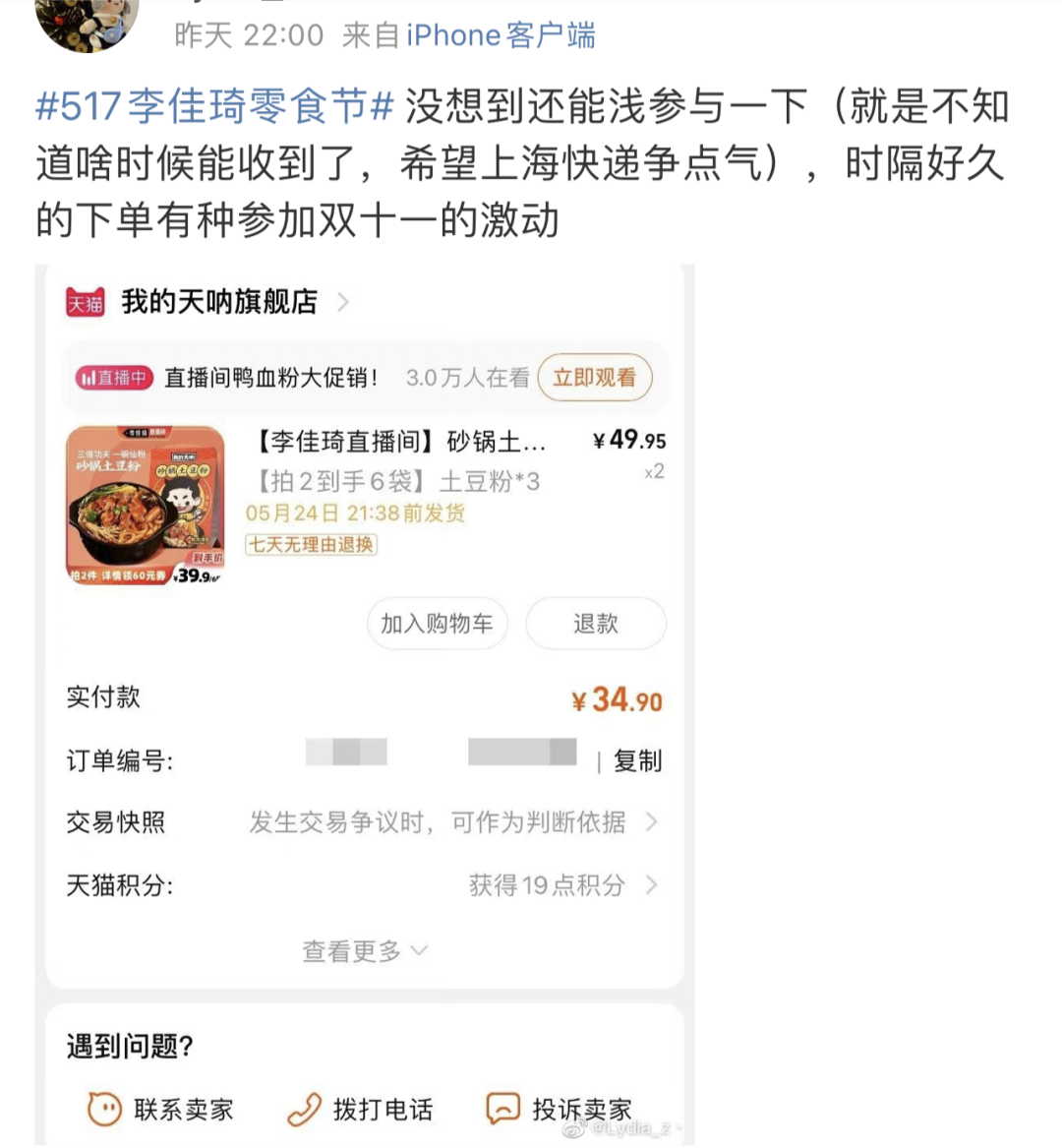
Task: Copy order number with 复制
Action: coord(637,760)
